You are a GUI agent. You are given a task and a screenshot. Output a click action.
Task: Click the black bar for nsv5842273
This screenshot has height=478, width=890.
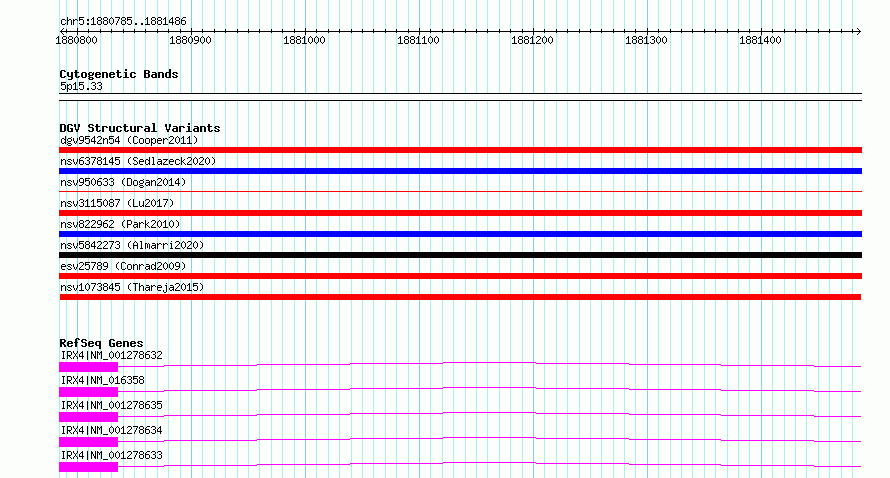point(460,255)
